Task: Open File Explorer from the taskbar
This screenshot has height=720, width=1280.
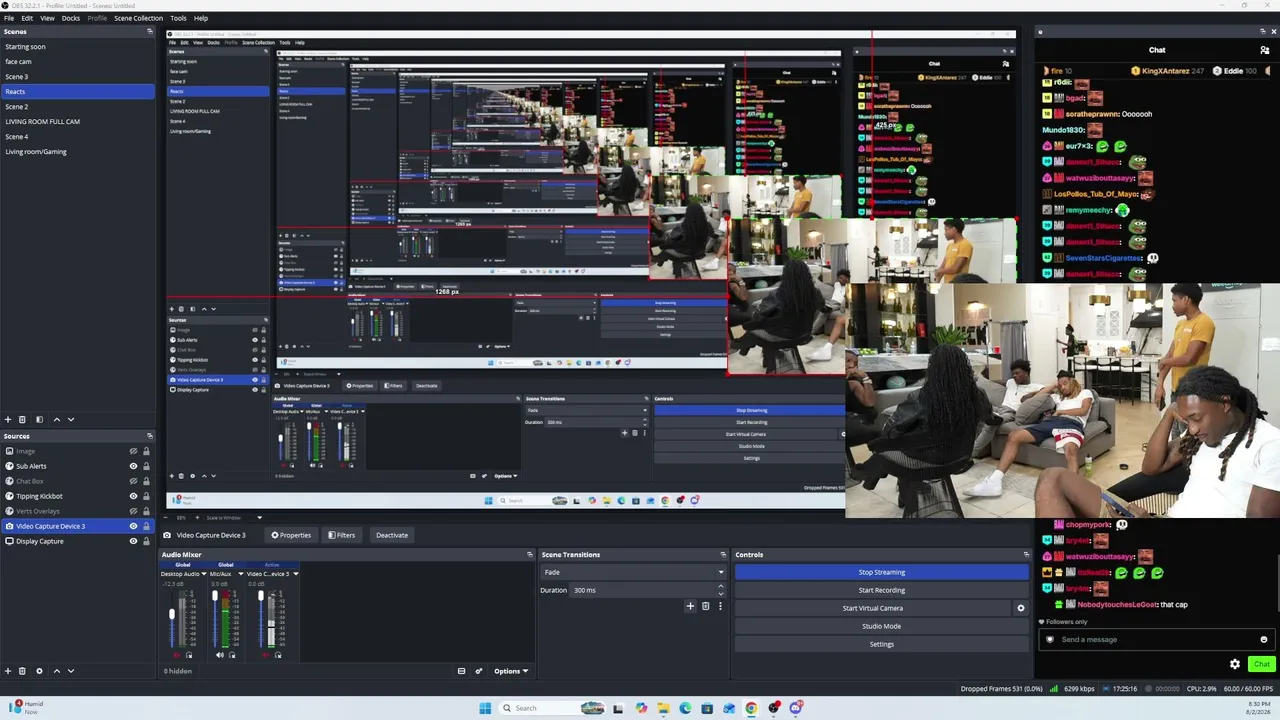Action: pos(663,708)
